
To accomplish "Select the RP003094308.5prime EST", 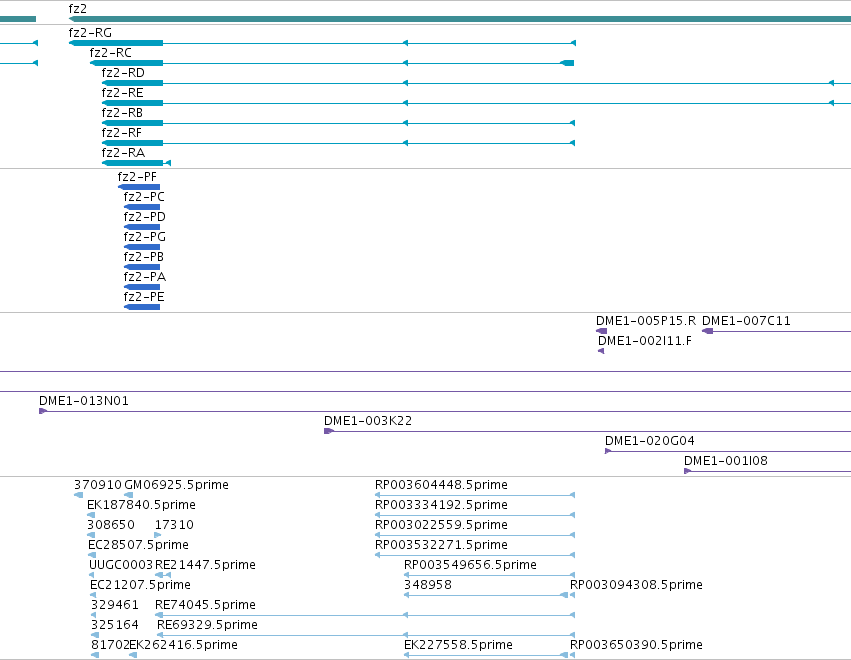I will (x=573, y=595).
